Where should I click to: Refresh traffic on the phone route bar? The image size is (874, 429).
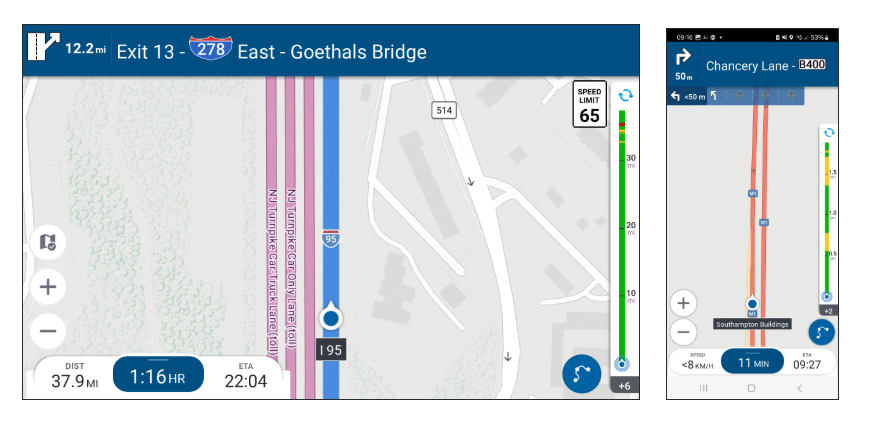tap(828, 132)
